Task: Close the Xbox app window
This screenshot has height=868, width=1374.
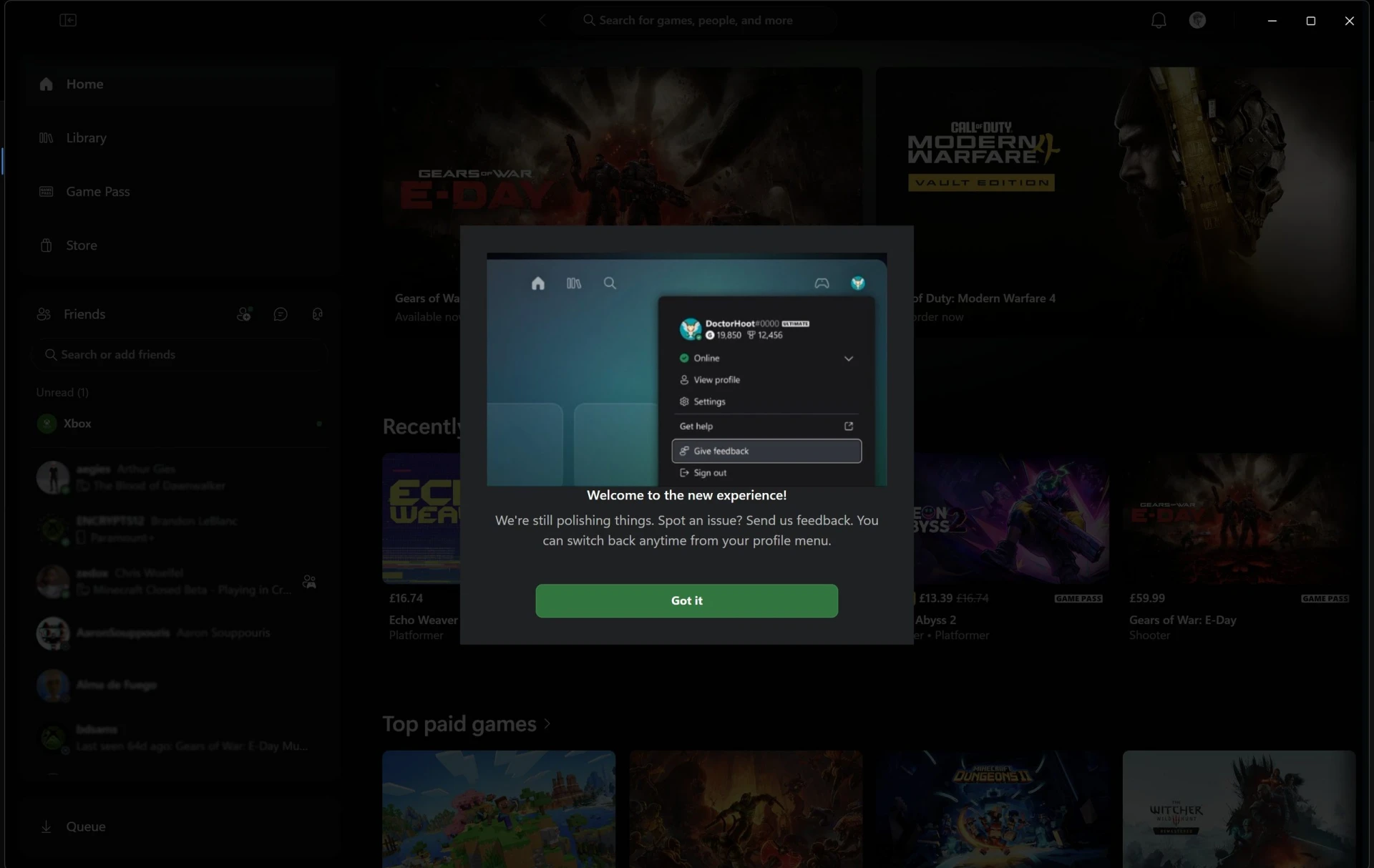Action: [x=1349, y=21]
